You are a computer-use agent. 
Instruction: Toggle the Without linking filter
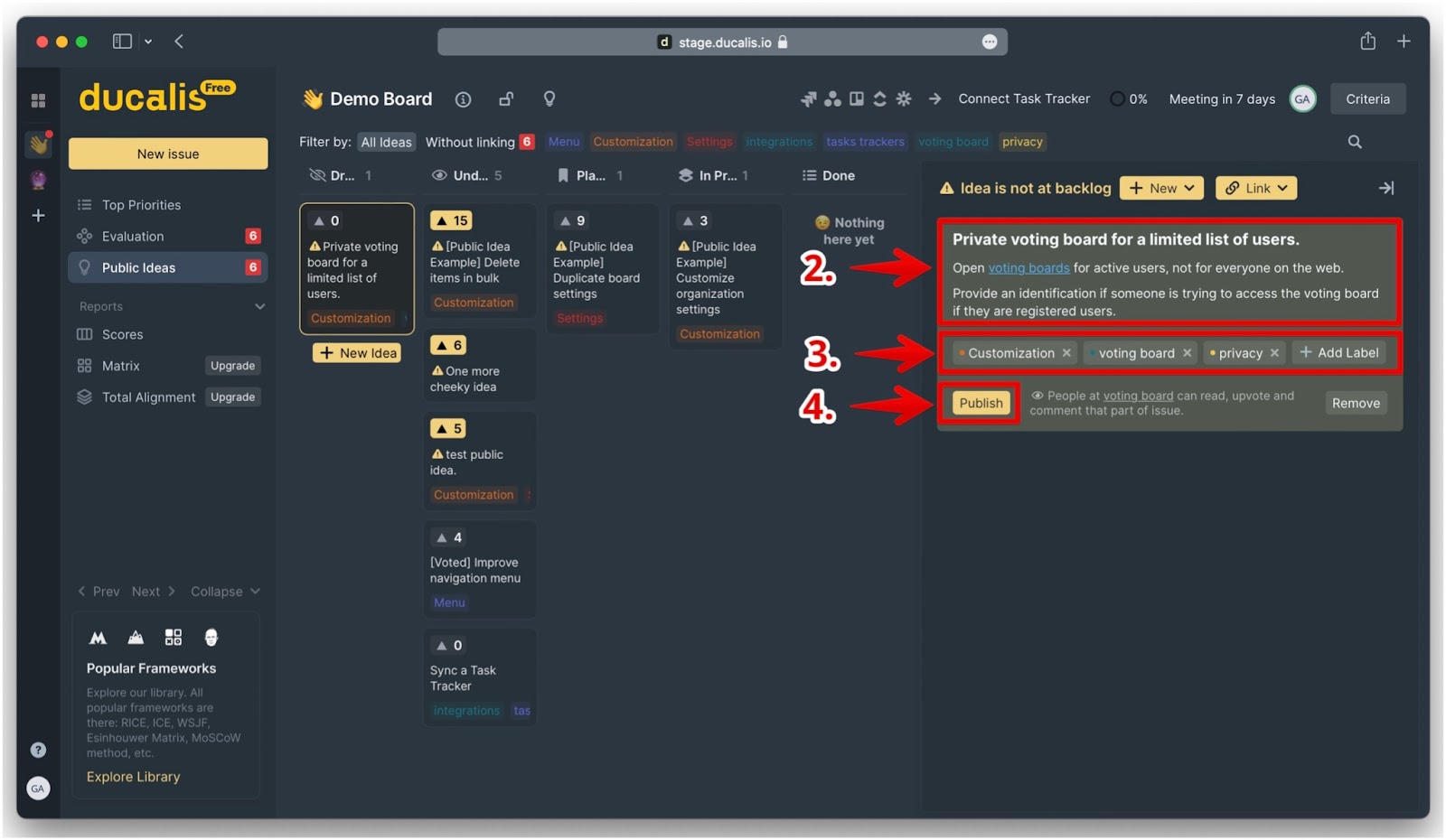coord(480,142)
